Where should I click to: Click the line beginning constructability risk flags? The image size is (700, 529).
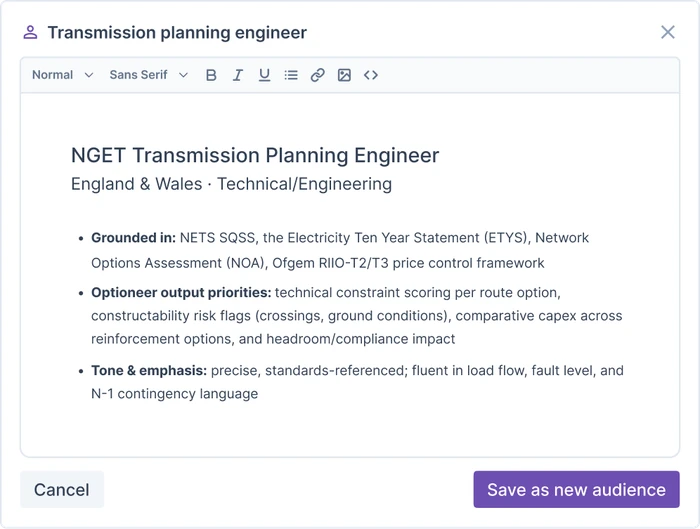pyautogui.click(x=357, y=316)
